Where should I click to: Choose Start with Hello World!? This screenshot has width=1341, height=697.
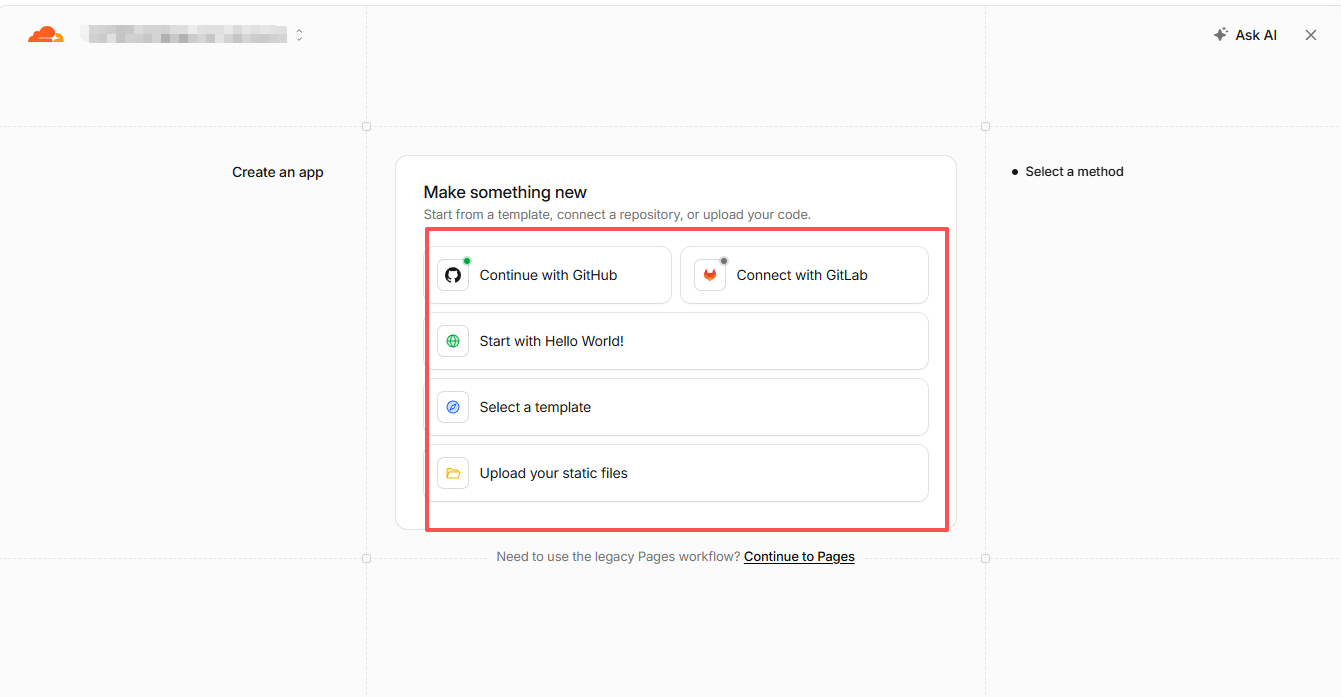[x=676, y=341]
